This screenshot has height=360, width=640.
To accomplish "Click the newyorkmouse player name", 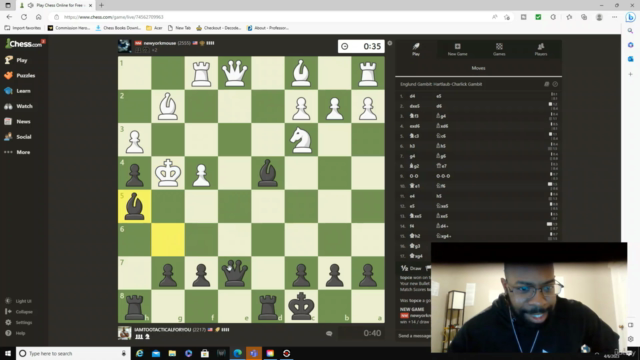I will [x=160, y=43].
